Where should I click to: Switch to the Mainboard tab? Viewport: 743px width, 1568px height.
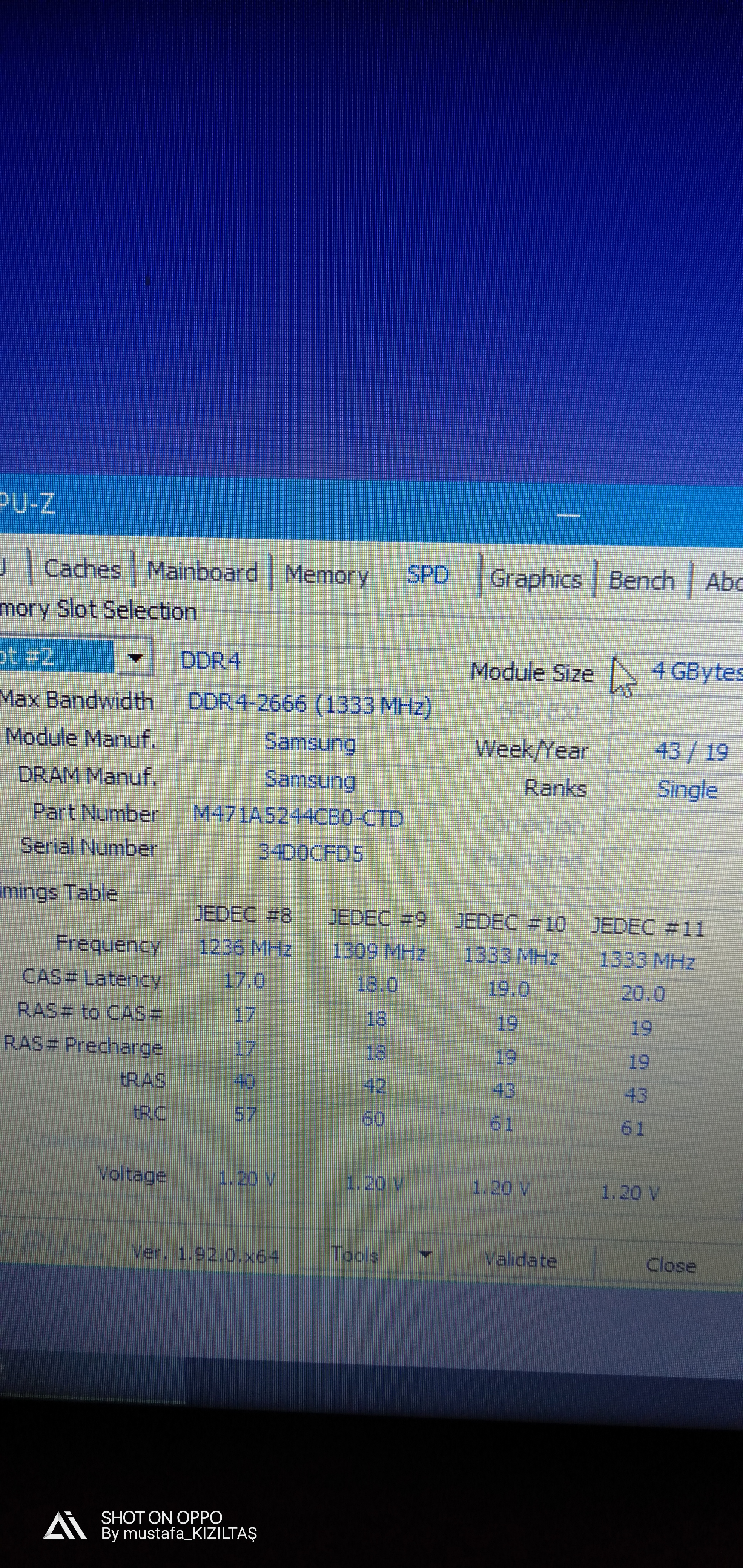click(x=202, y=572)
